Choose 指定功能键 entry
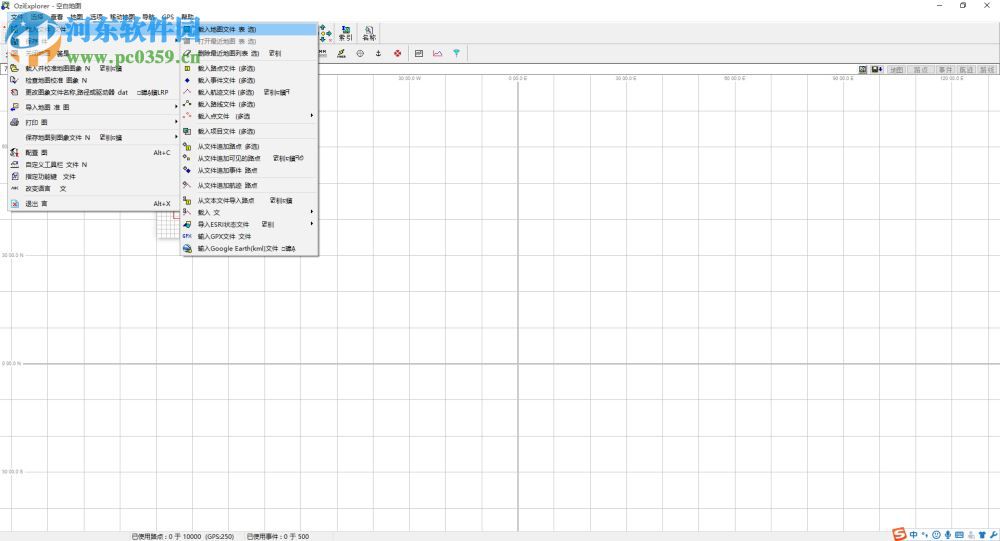Screen dimensions: 1000x541 point(93,177)
